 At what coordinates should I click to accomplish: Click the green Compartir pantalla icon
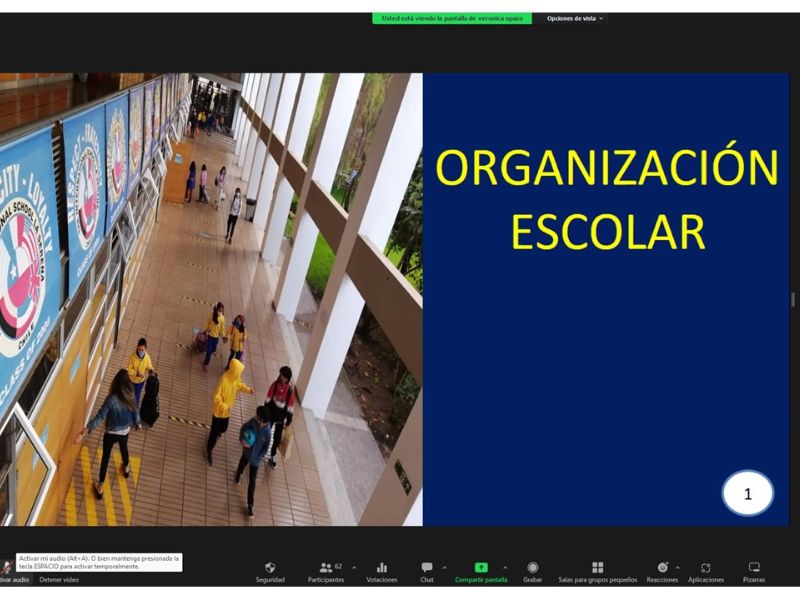click(x=481, y=567)
